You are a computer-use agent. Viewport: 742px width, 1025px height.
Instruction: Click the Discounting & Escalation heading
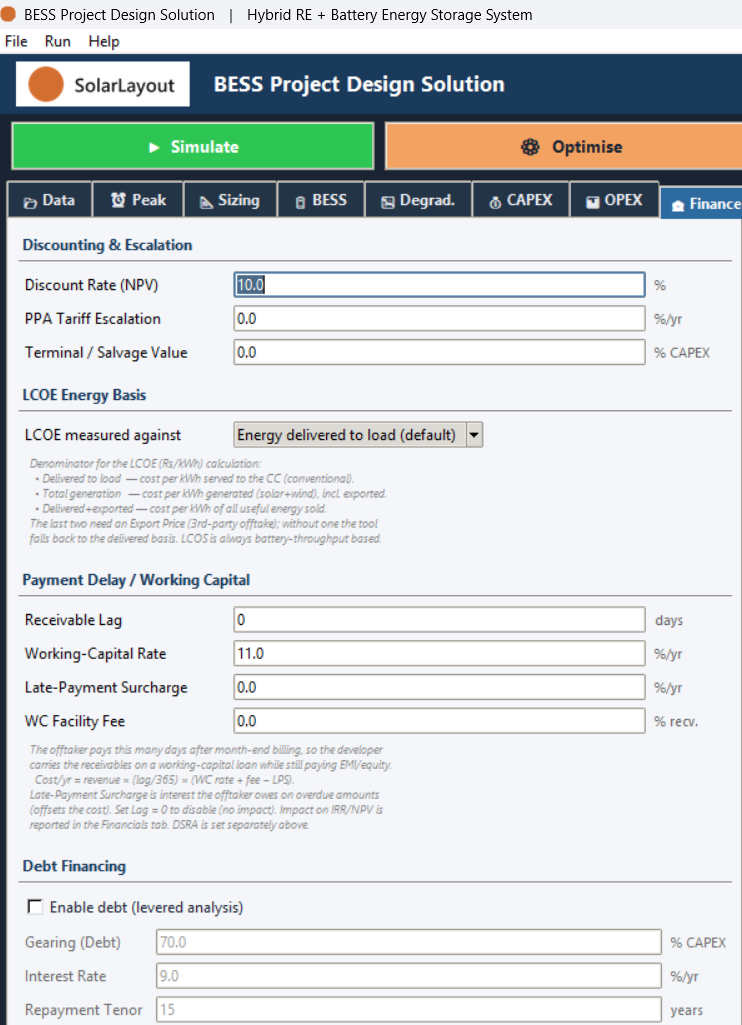click(107, 245)
